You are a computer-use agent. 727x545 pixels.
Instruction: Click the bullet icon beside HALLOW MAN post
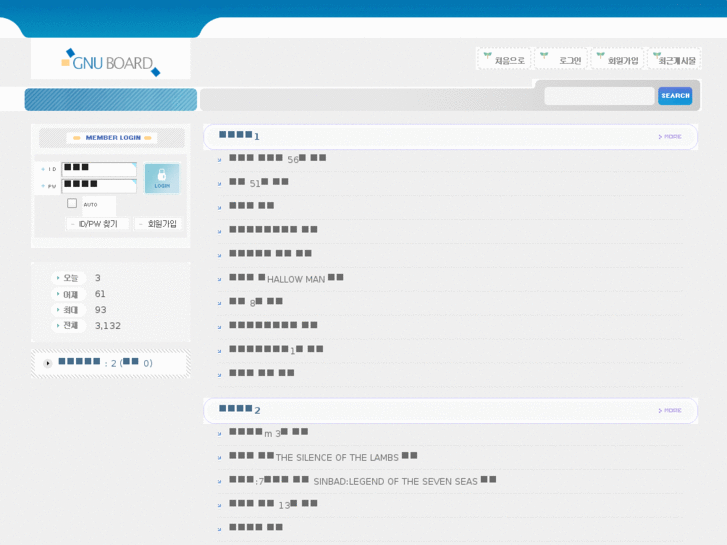click(x=220, y=279)
